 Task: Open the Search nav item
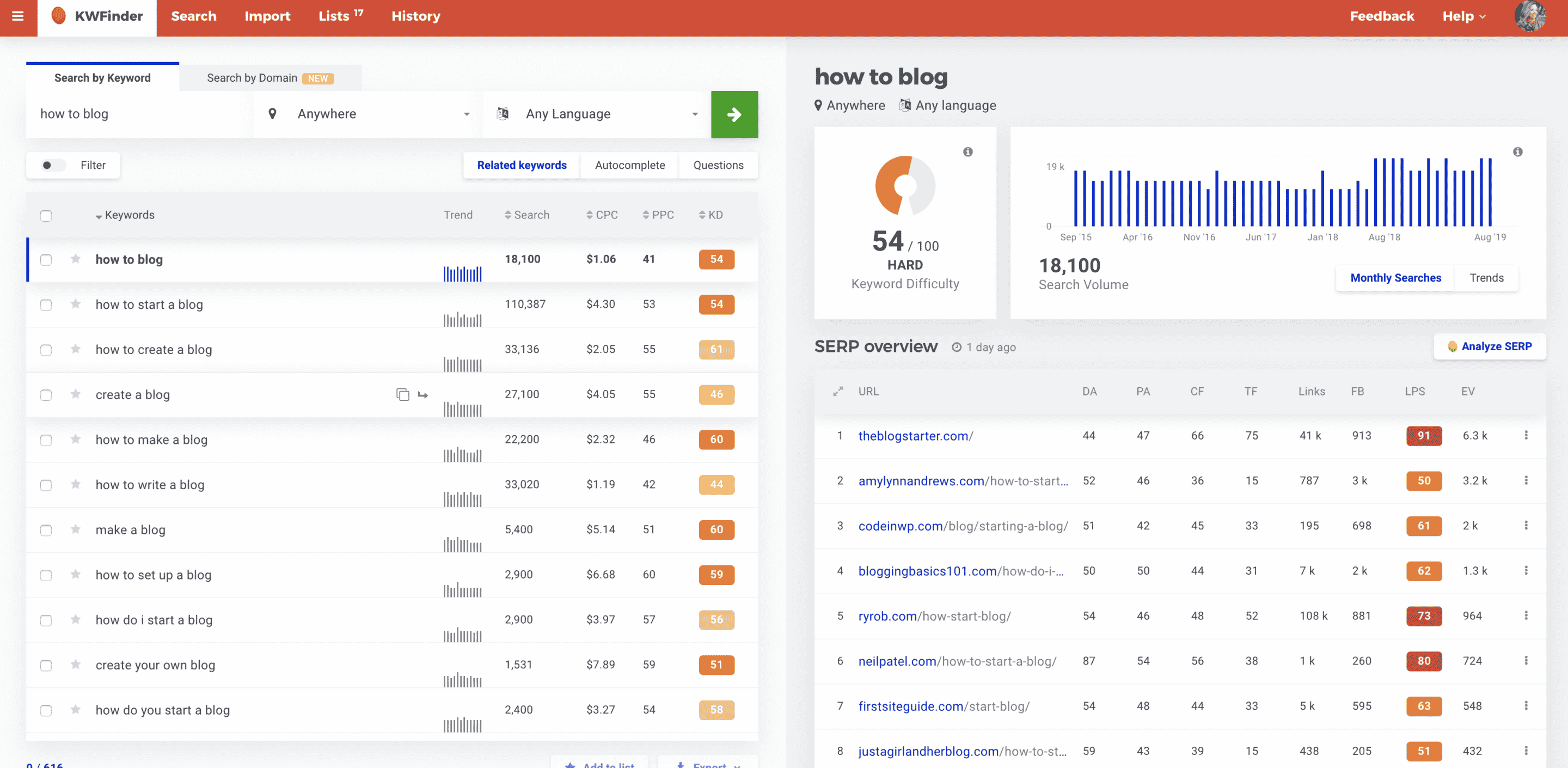[194, 16]
